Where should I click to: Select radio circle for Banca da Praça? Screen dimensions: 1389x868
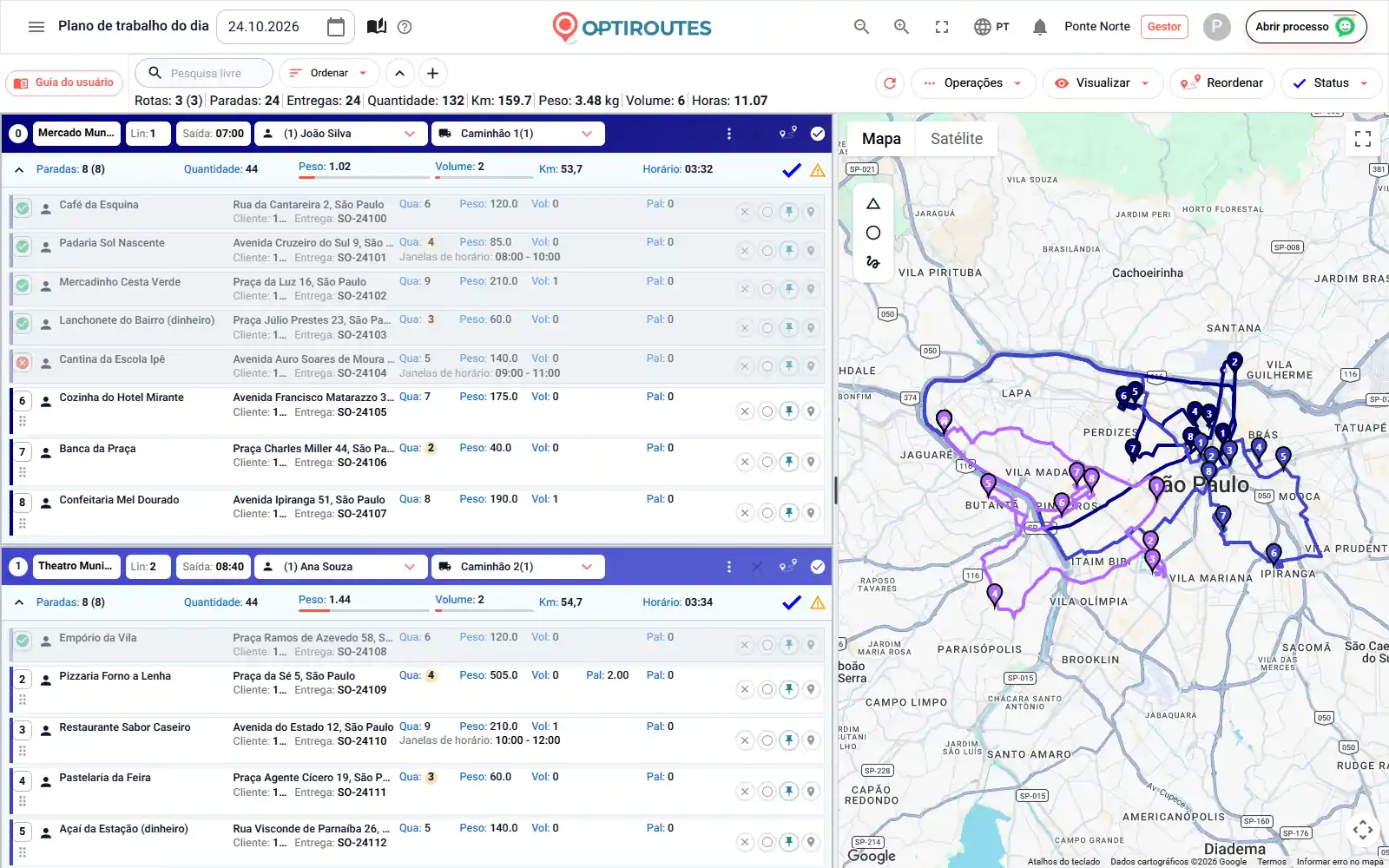click(767, 462)
